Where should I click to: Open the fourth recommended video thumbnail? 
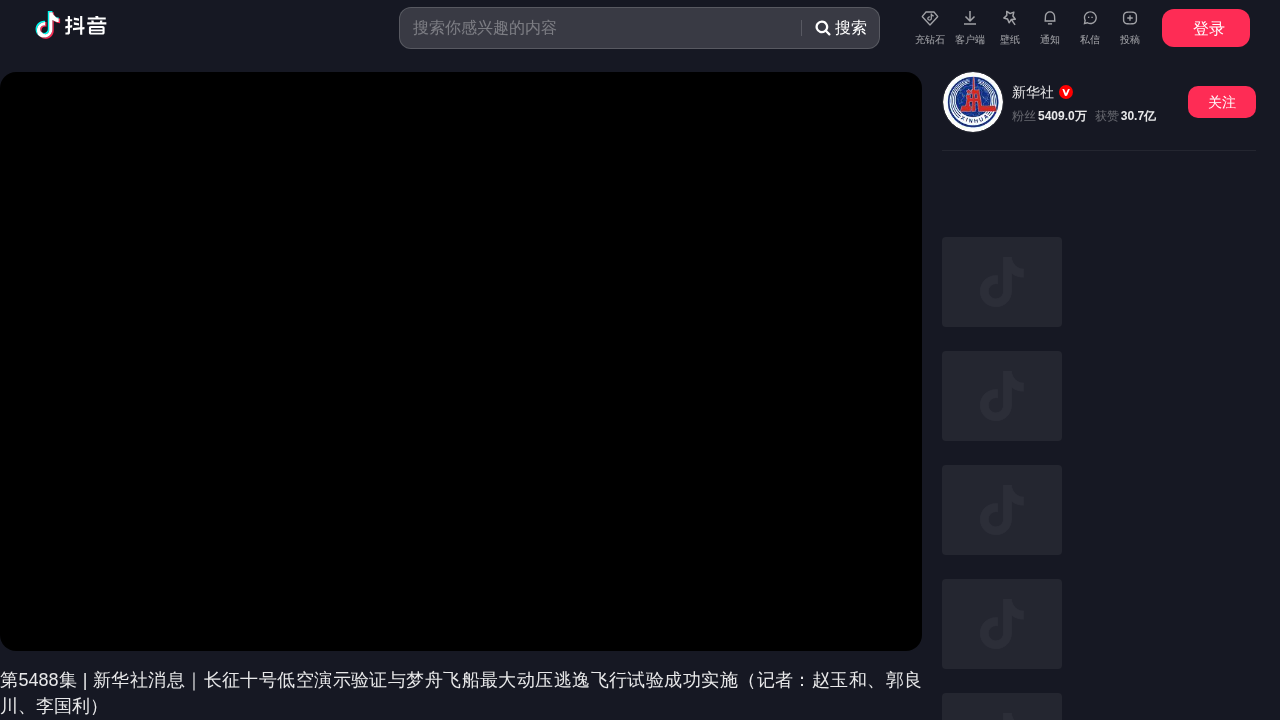(1001, 624)
